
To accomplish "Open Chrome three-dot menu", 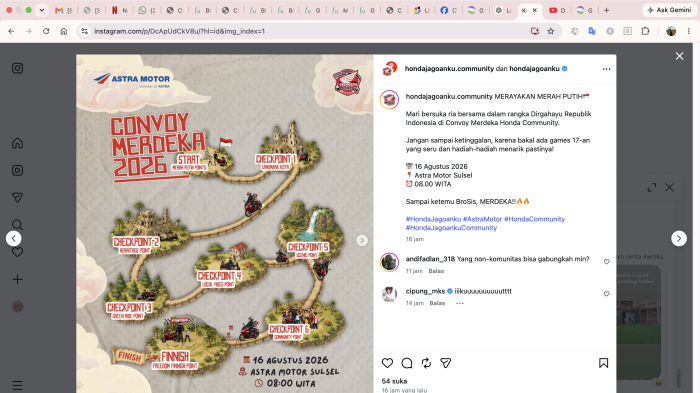I will 689,31.
